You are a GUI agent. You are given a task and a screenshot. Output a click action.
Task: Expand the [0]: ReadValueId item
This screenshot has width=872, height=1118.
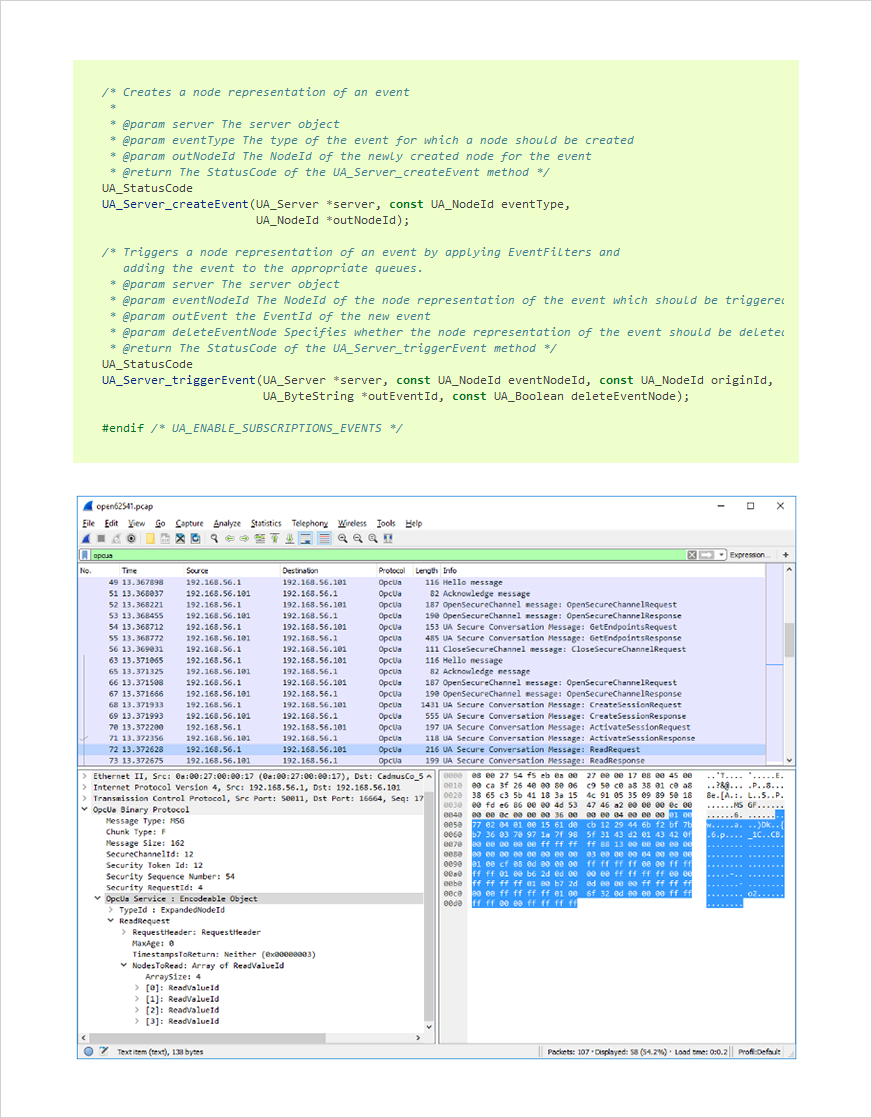pos(137,988)
